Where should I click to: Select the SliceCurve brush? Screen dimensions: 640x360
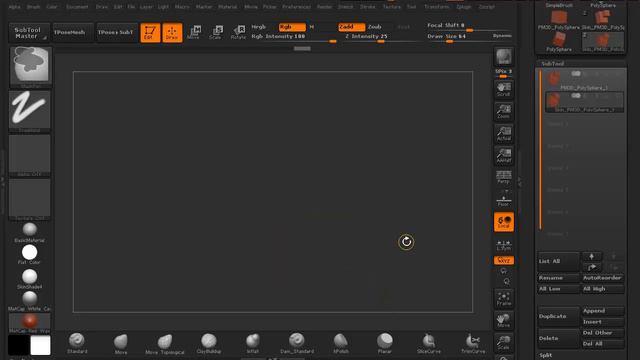point(429,343)
